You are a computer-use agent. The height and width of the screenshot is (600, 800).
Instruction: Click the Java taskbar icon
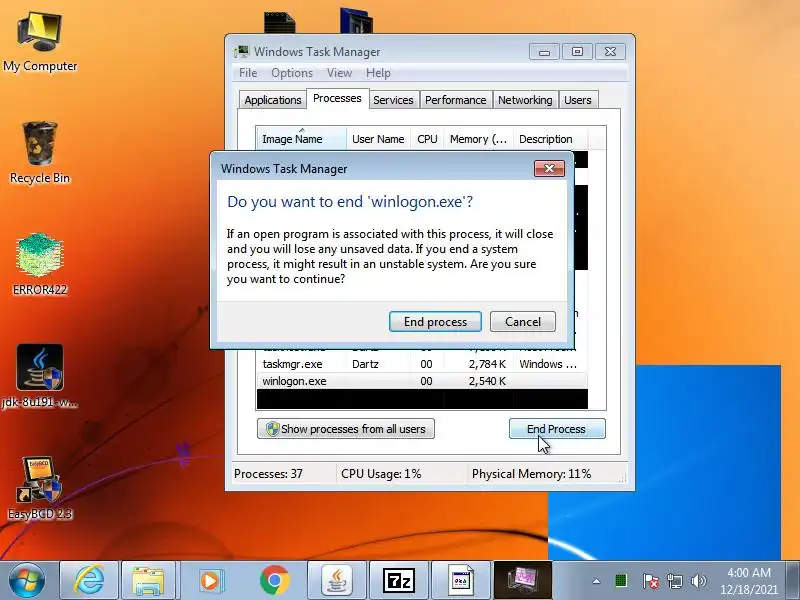(x=337, y=580)
